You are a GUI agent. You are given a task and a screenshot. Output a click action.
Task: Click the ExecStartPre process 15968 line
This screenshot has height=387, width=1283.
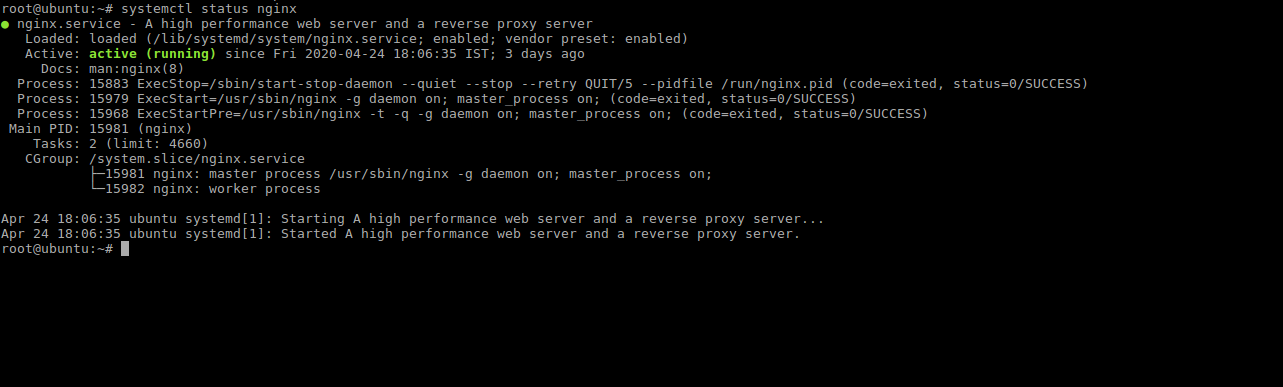pyautogui.click(x=473, y=113)
